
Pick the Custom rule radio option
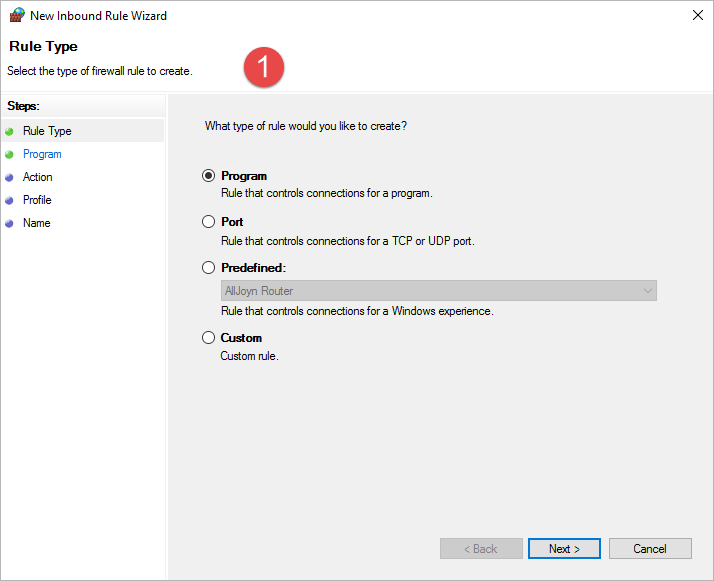[209, 338]
